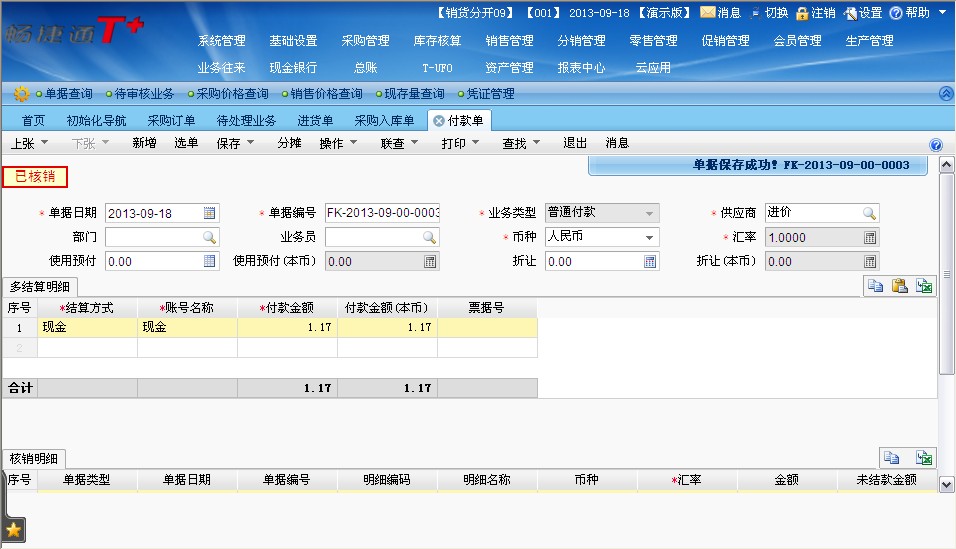Open the 币种 dropdown
The height and width of the screenshot is (549, 956).
649,237
